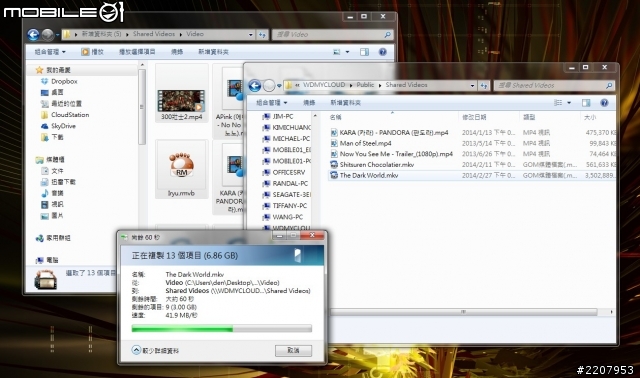Click Forward arrow in Shared Videos window
The width and height of the screenshot is (640, 378).
click(269, 86)
